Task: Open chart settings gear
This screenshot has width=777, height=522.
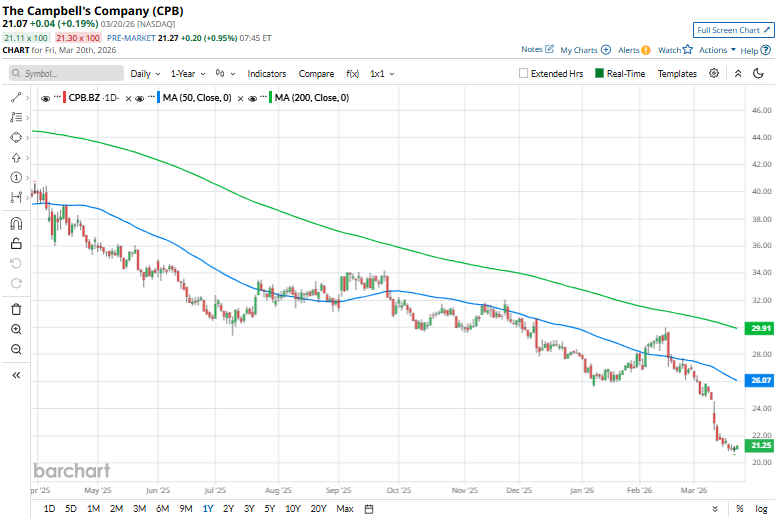Action: (714, 73)
